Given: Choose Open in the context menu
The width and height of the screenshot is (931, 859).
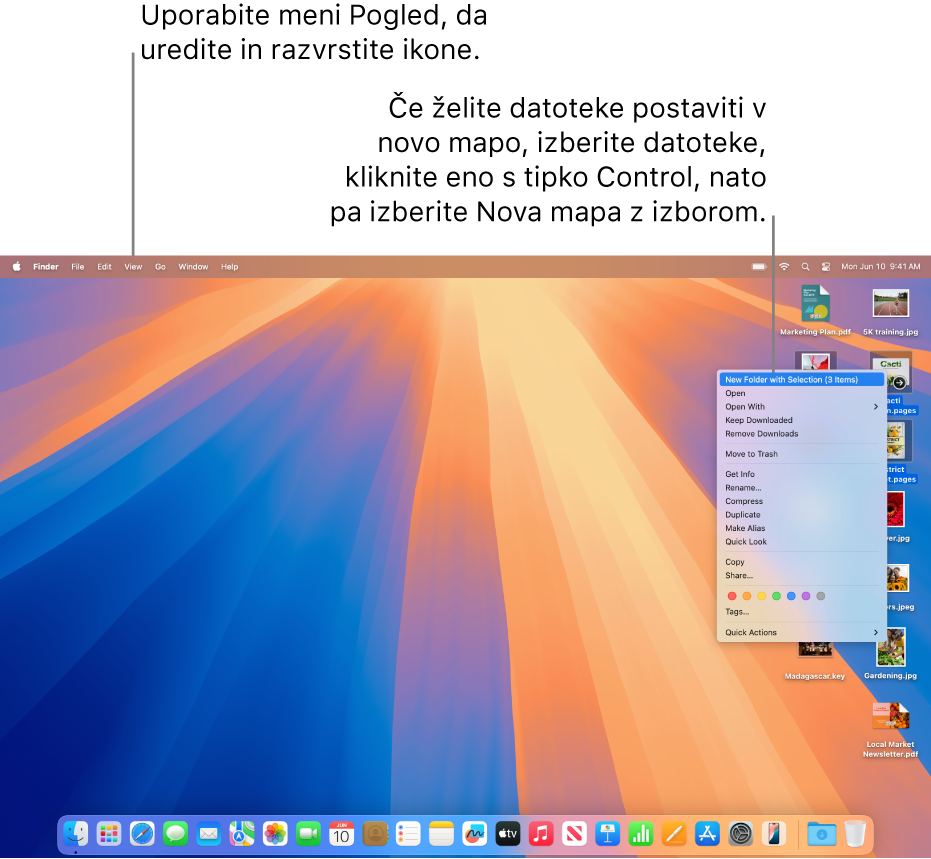Looking at the screenshot, I should (802, 393).
